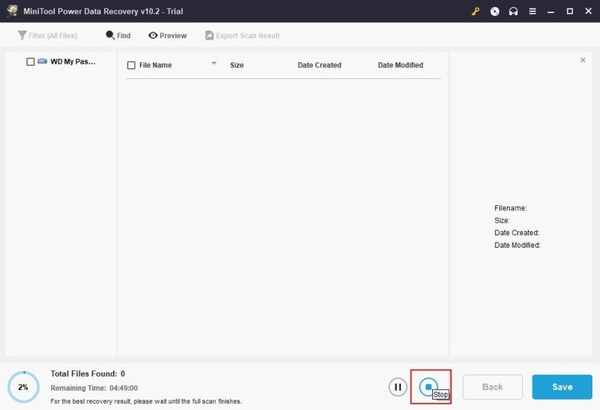Click the MiniTool app logo

[12, 11]
